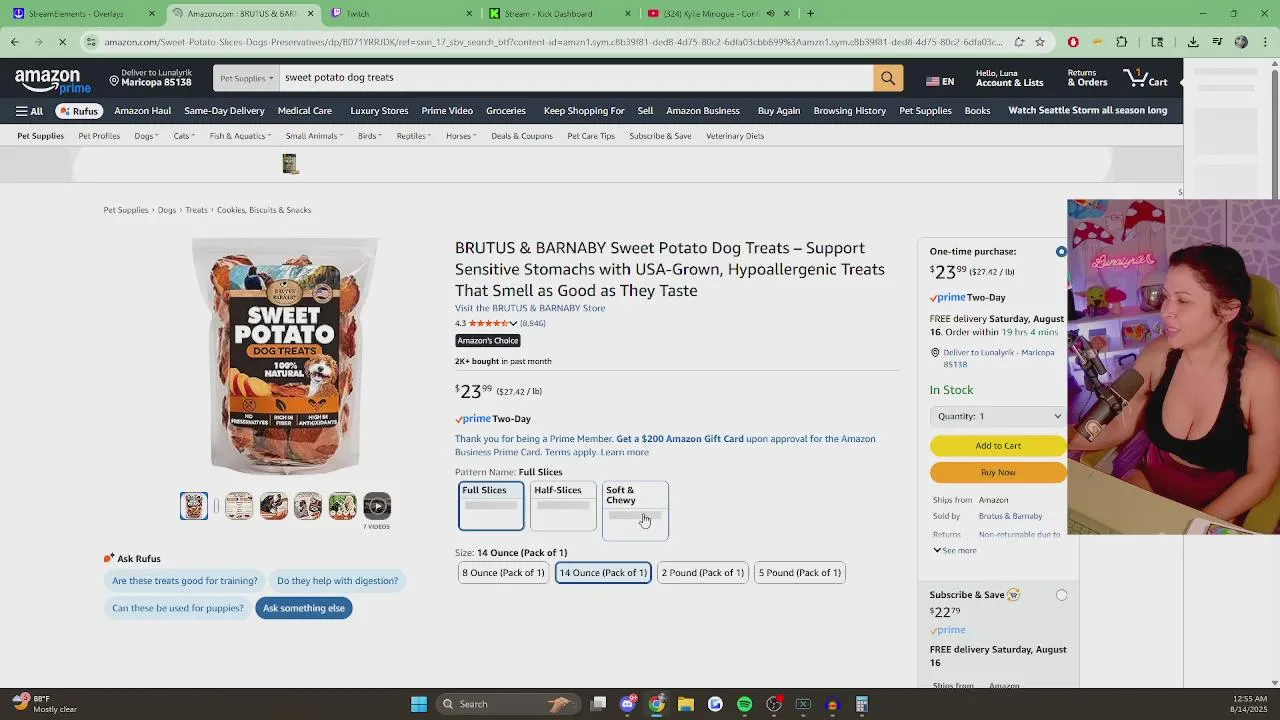Viewport: 1280px width, 720px height.
Task: Expand the Account & Lists menu
Action: pos(1009,78)
